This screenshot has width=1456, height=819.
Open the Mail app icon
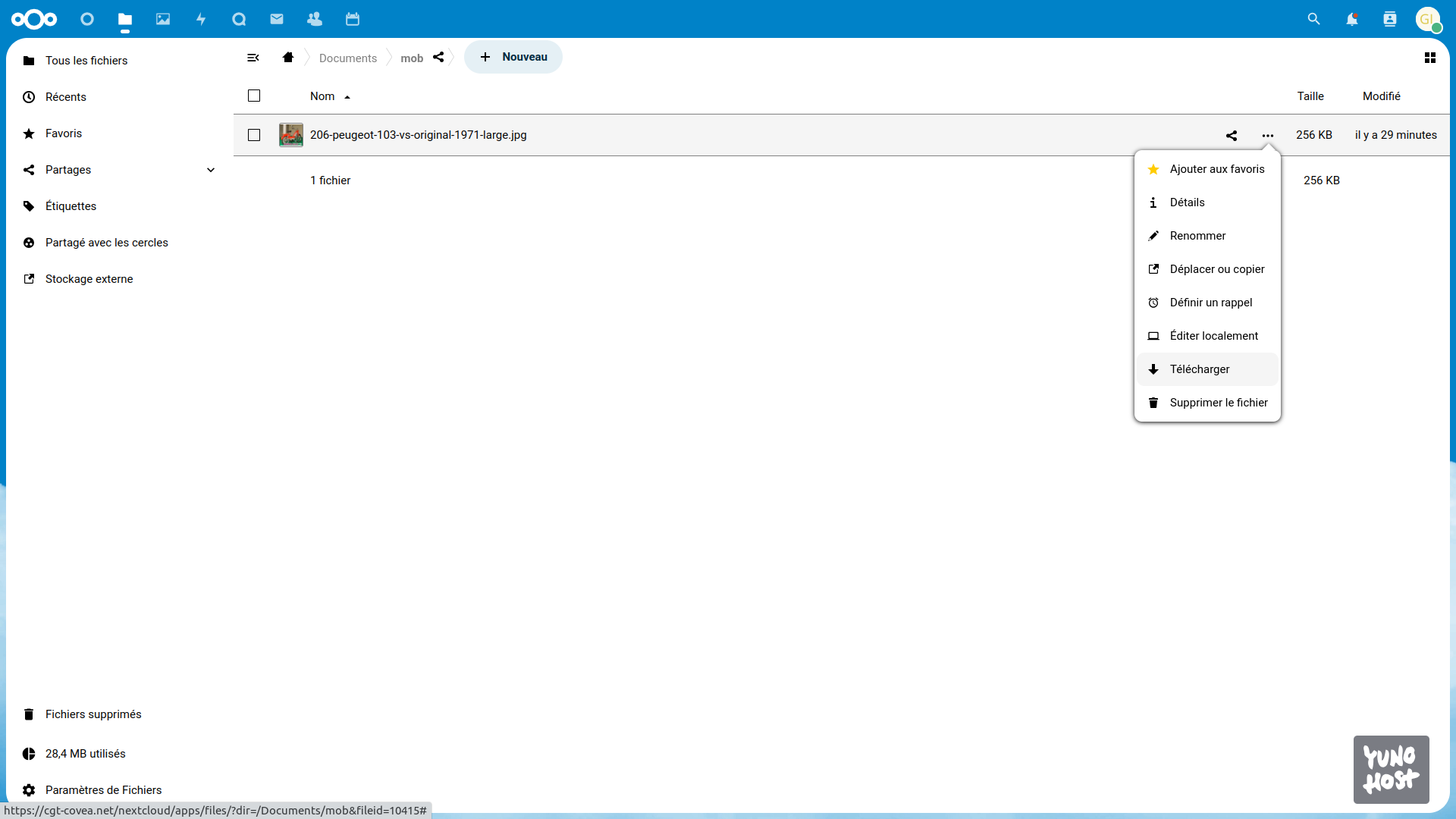pyautogui.click(x=277, y=19)
